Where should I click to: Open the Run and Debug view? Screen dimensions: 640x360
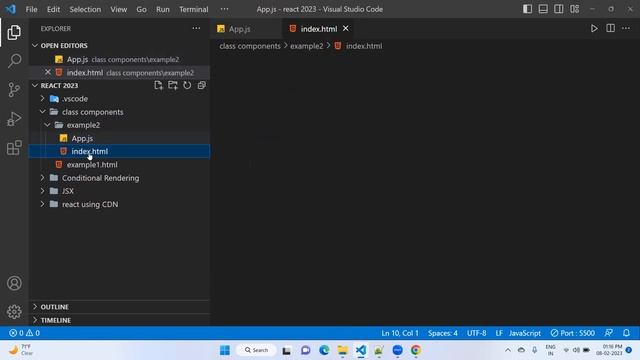tap(14, 119)
